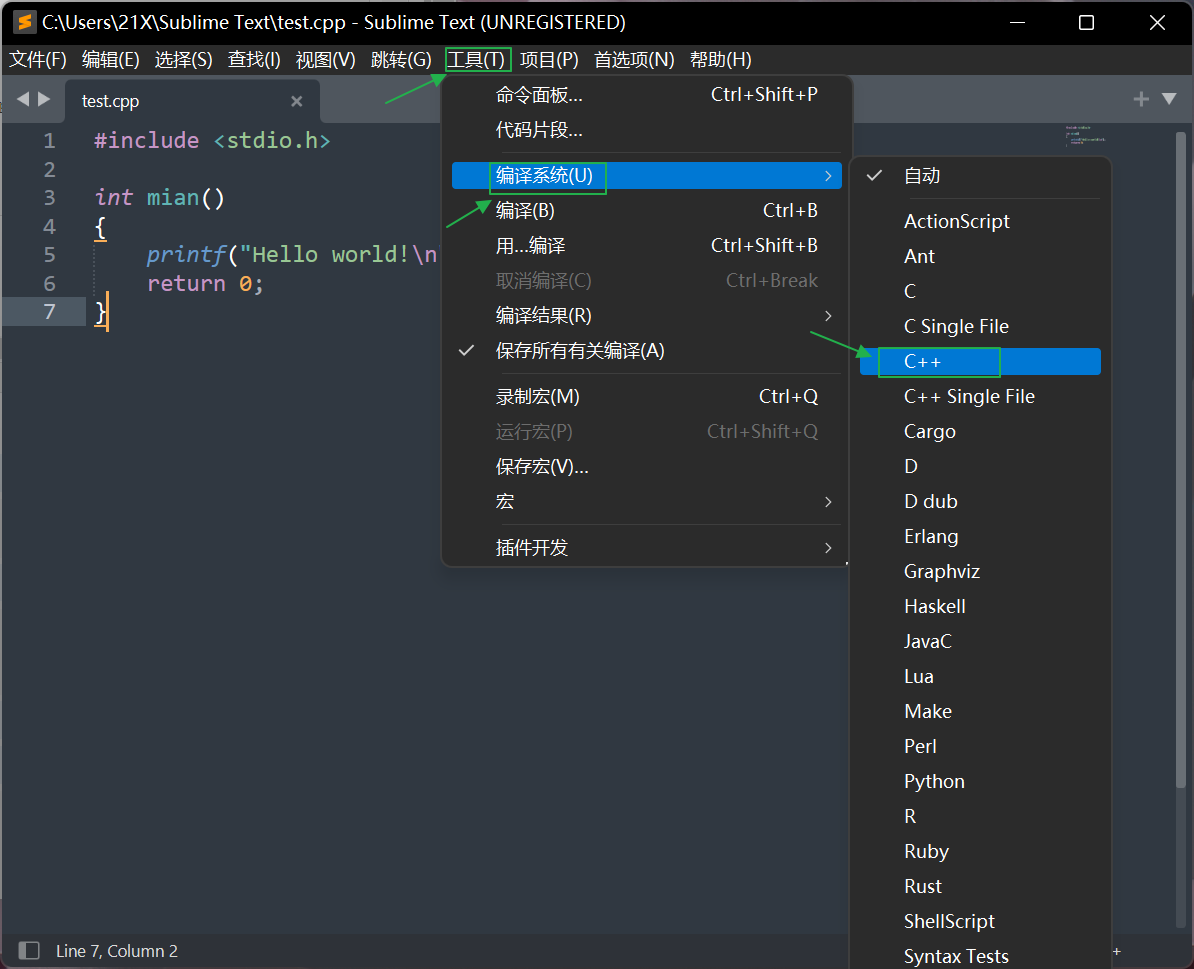Image resolution: width=1194 pixels, height=969 pixels.
Task: Open the 帮助(H) menu
Action: (720, 59)
